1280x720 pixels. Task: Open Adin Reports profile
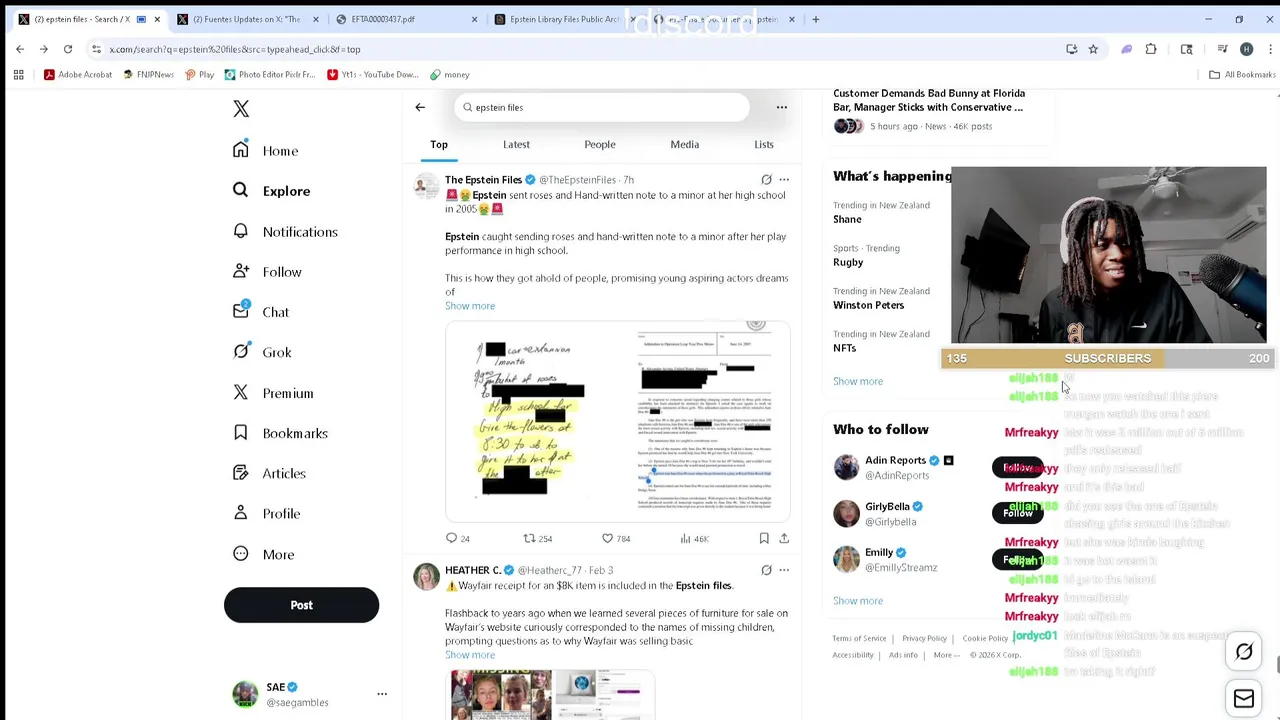(x=895, y=461)
